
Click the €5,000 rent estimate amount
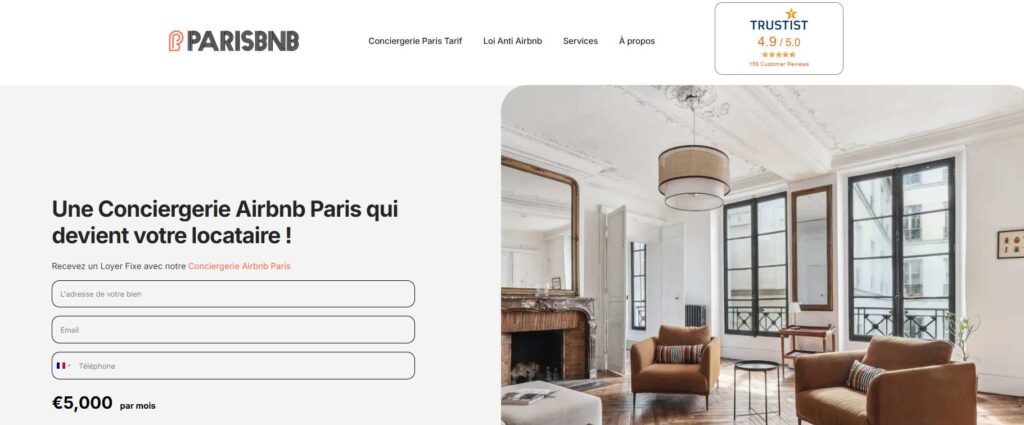(x=82, y=403)
